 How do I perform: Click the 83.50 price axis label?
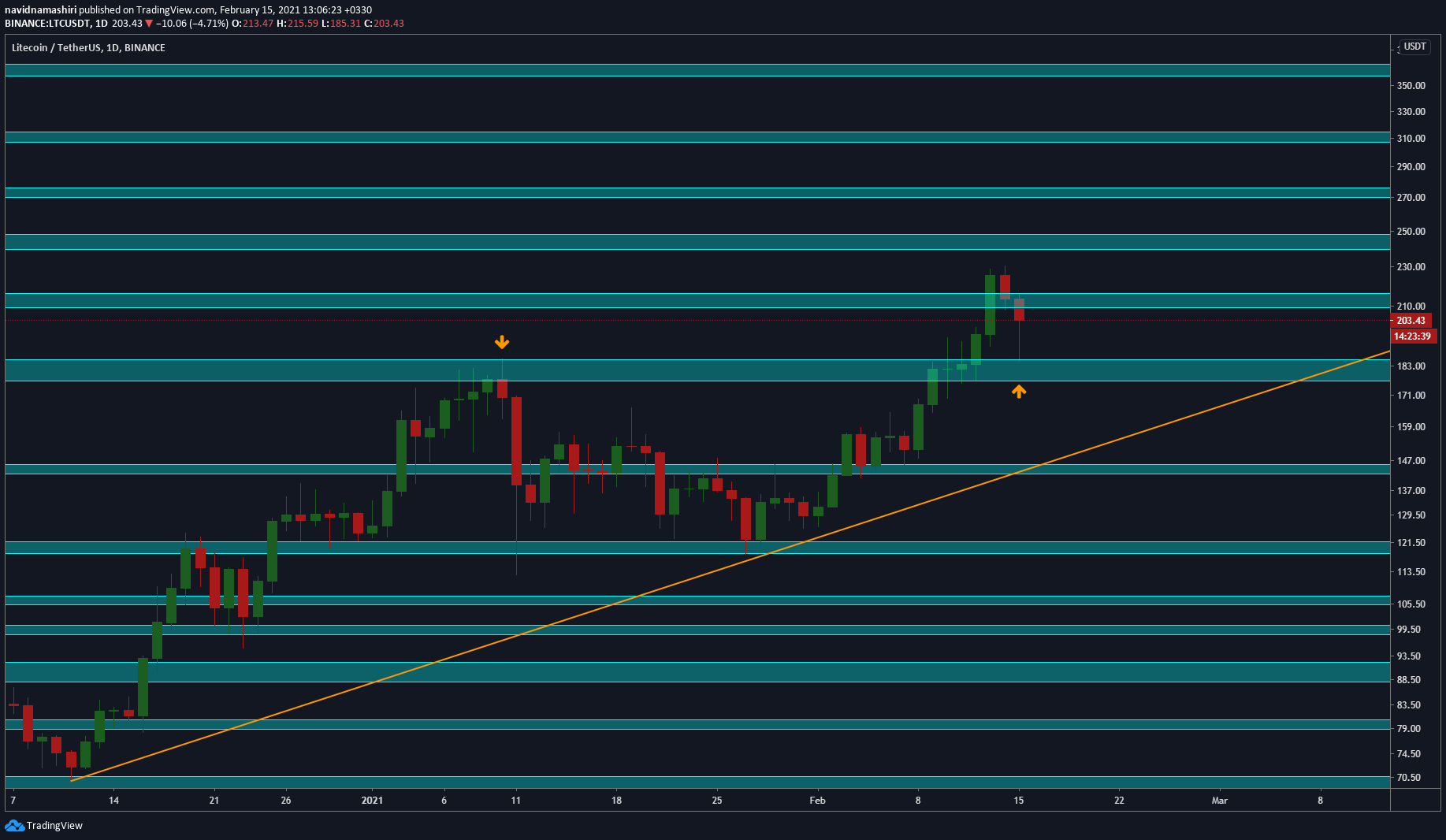coord(1408,705)
